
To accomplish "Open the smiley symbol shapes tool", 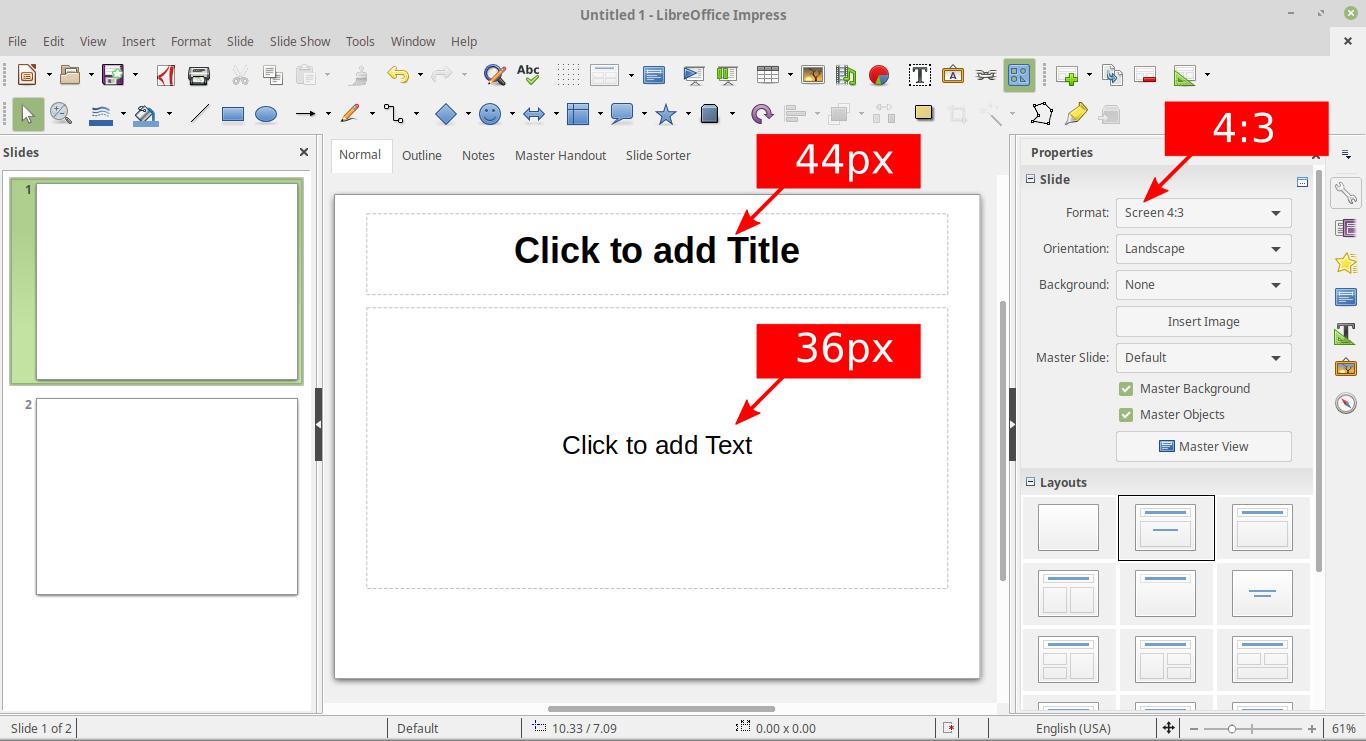I will click(x=490, y=114).
